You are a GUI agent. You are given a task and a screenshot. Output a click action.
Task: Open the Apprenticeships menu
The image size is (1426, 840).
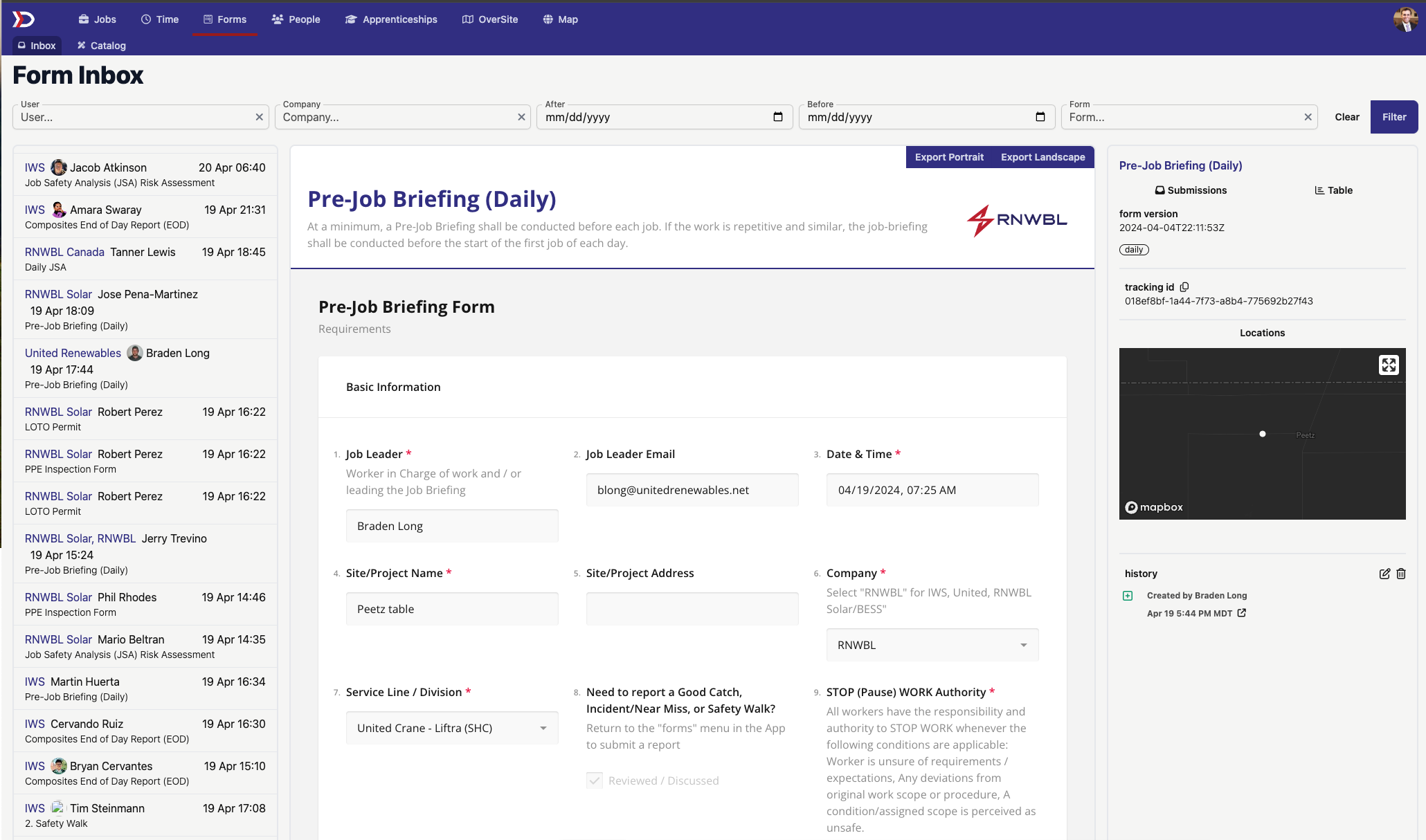pos(390,19)
